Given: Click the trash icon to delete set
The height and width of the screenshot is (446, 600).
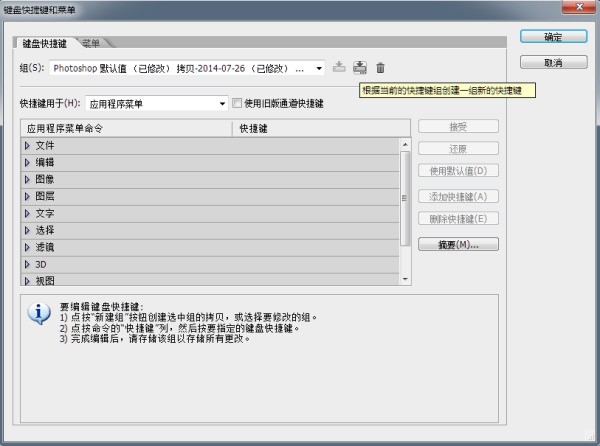Looking at the screenshot, I should pyautogui.click(x=380, y=67).
